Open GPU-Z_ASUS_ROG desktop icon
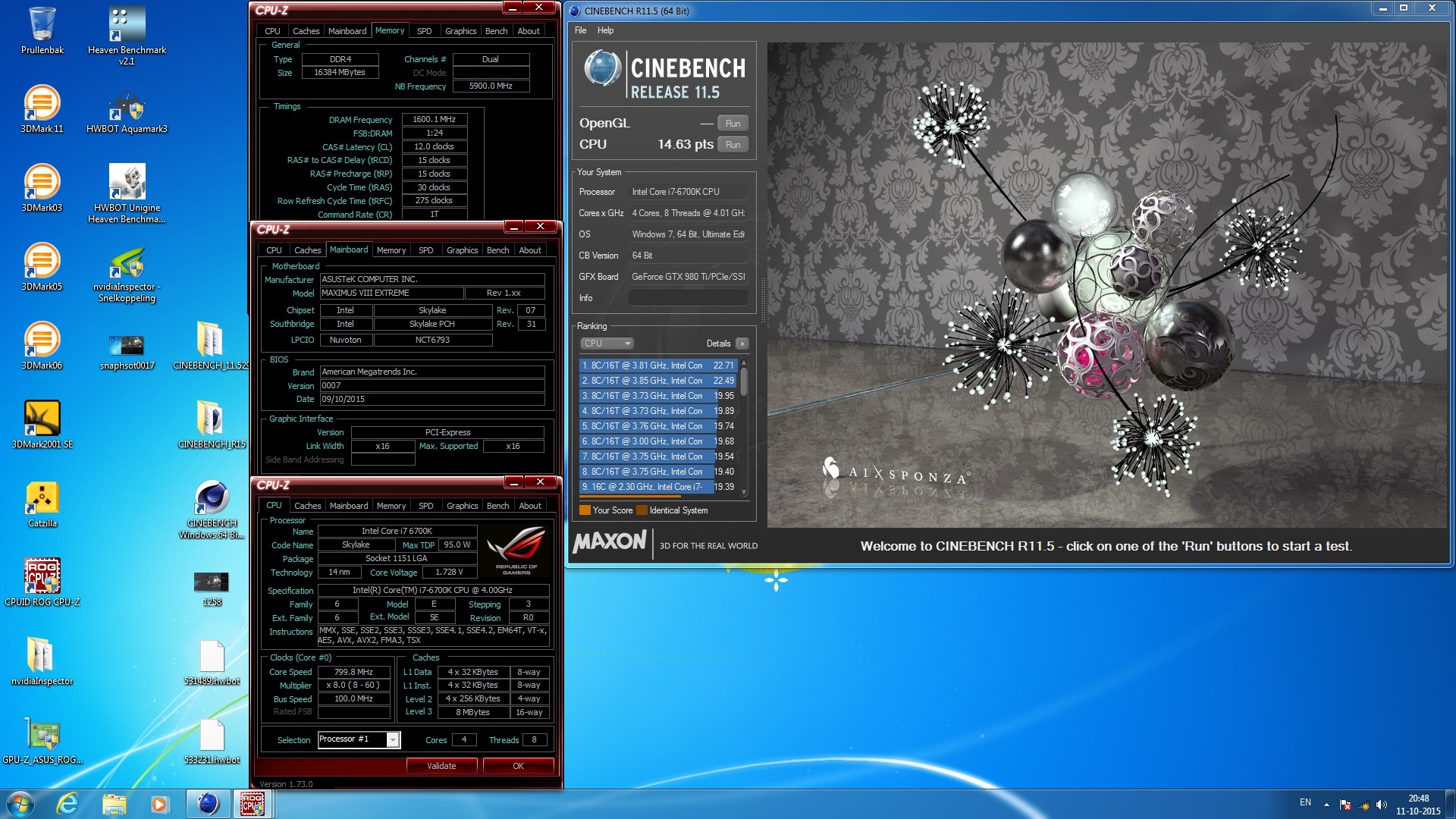Screen dimensions: 1456x819 [x=42, y=740]
